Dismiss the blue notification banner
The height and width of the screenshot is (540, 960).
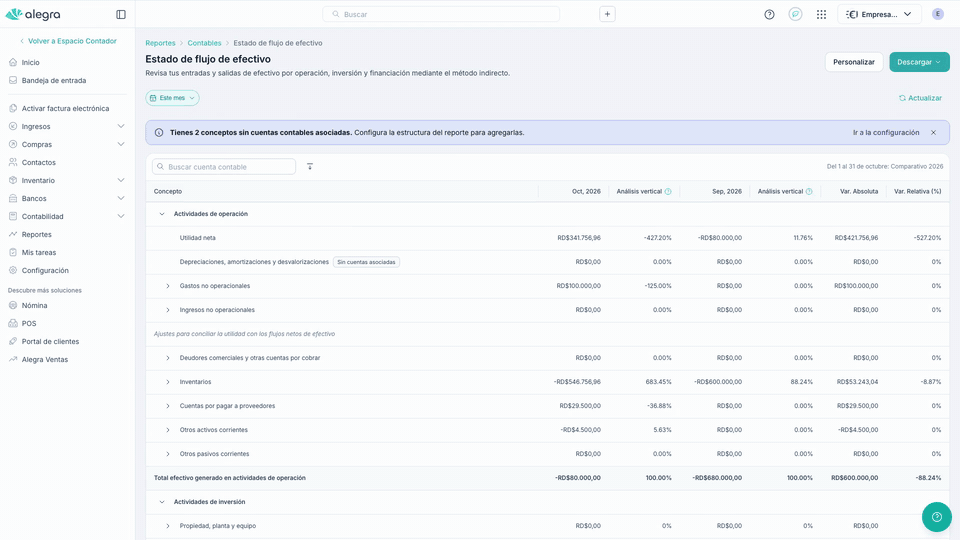[933, 132]
